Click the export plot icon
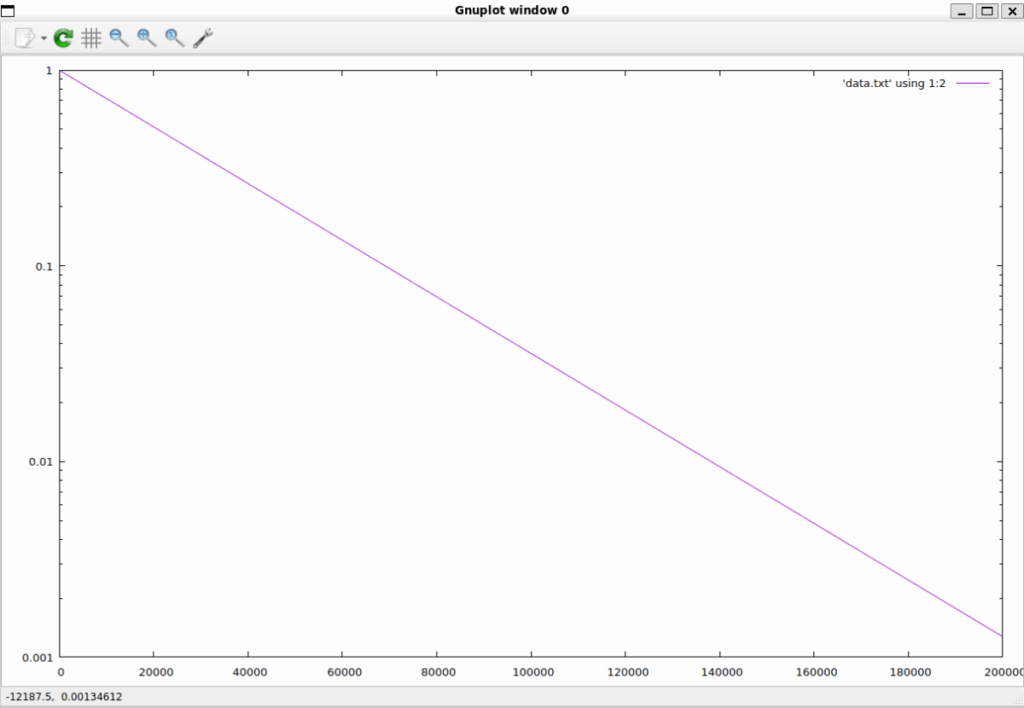Screen dimensions: 1024x708 click(x=24, y=38)
